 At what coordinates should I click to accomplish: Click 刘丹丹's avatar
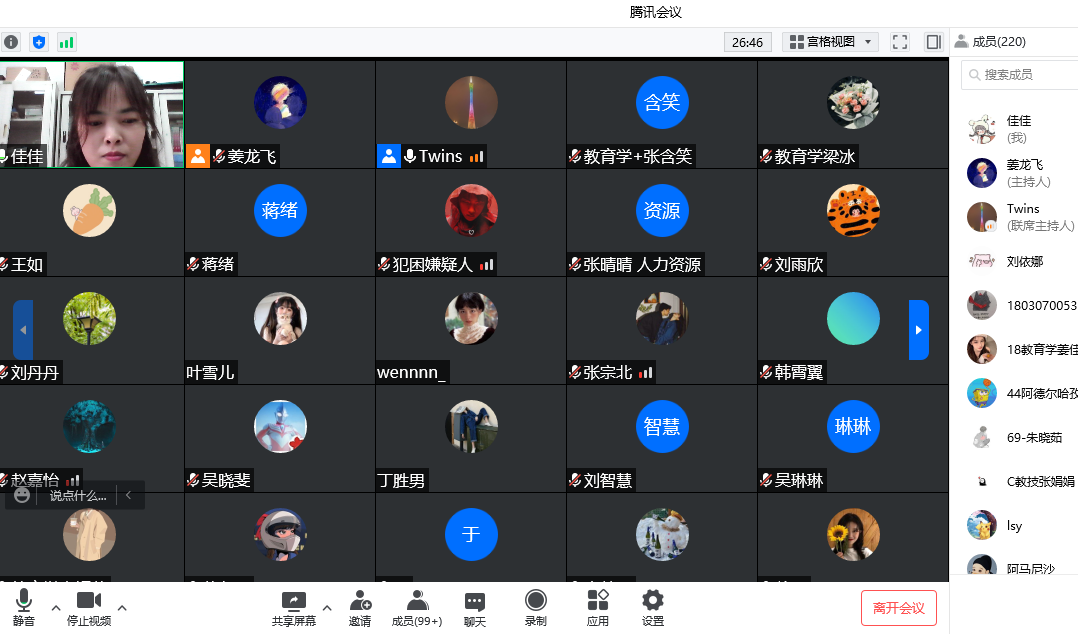click(89, 318)
